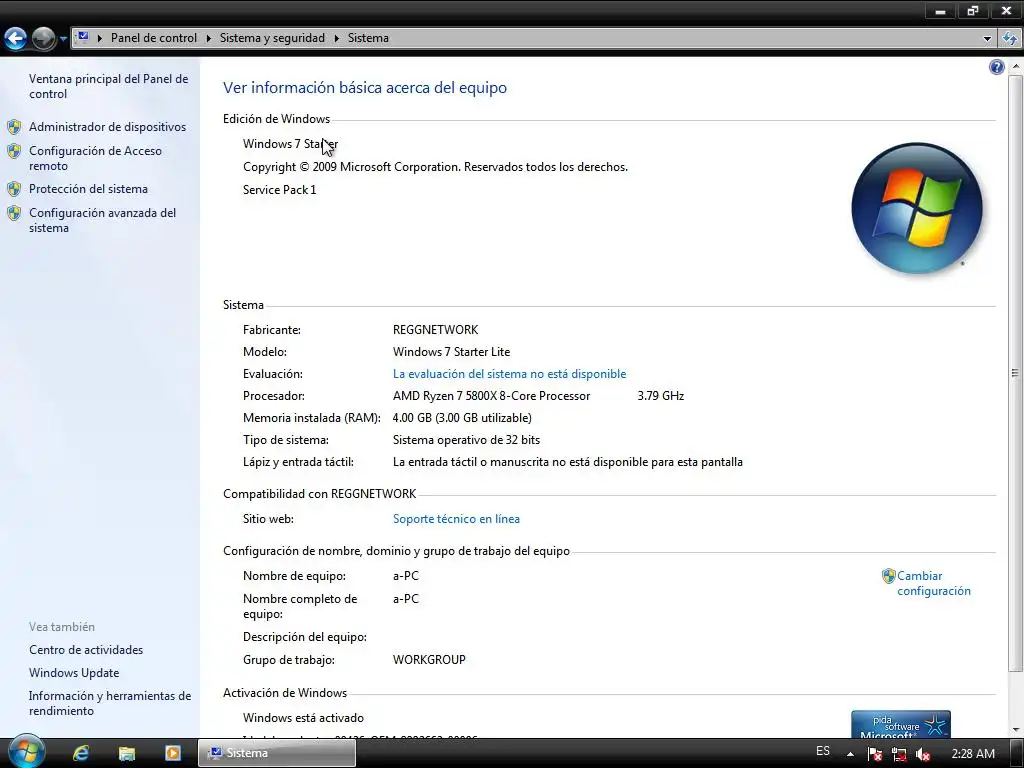Select the Sistema breadcrumb
The height and width of the screenshot is (768, 1024).
pos(368,38)
